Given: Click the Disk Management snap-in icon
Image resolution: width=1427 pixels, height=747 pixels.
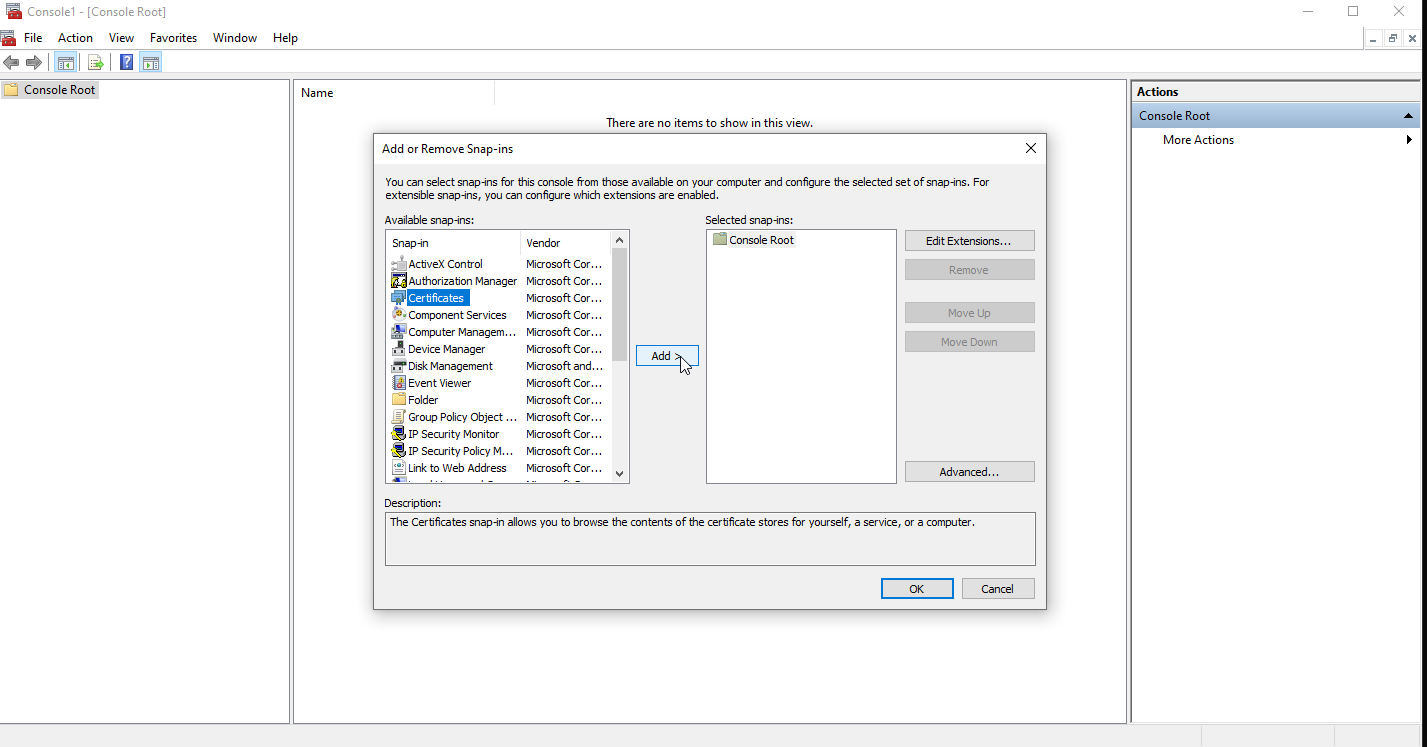Looking at the screenshot, I should point(399,366).
